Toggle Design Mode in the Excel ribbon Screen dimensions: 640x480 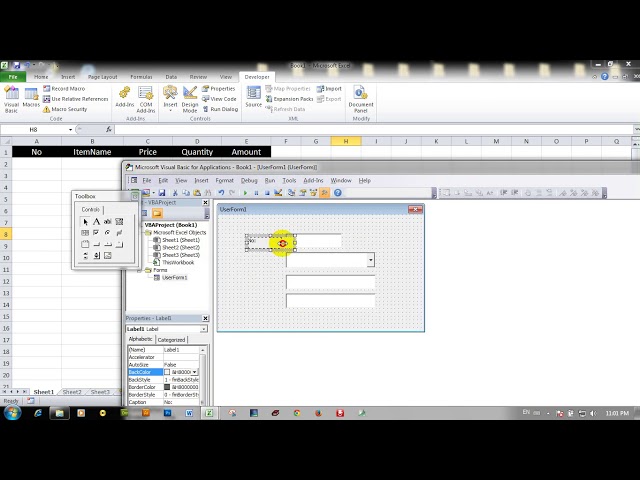pos(190,99)
